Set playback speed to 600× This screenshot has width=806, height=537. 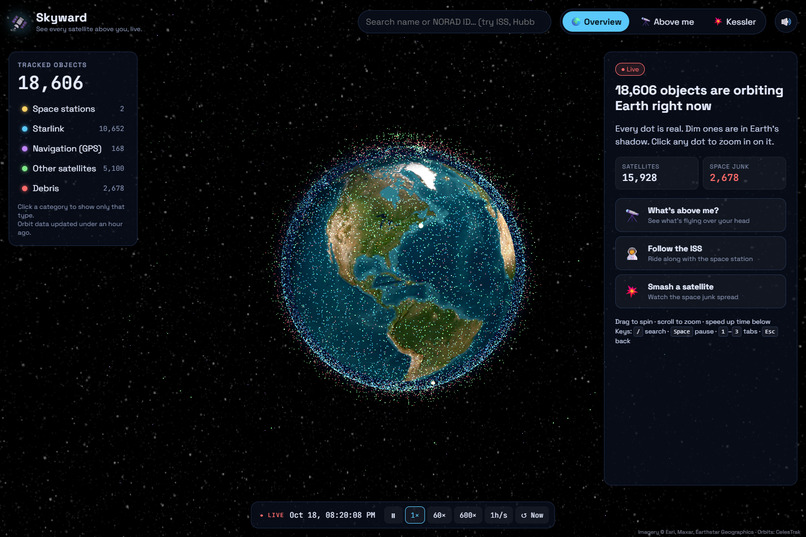468,515
